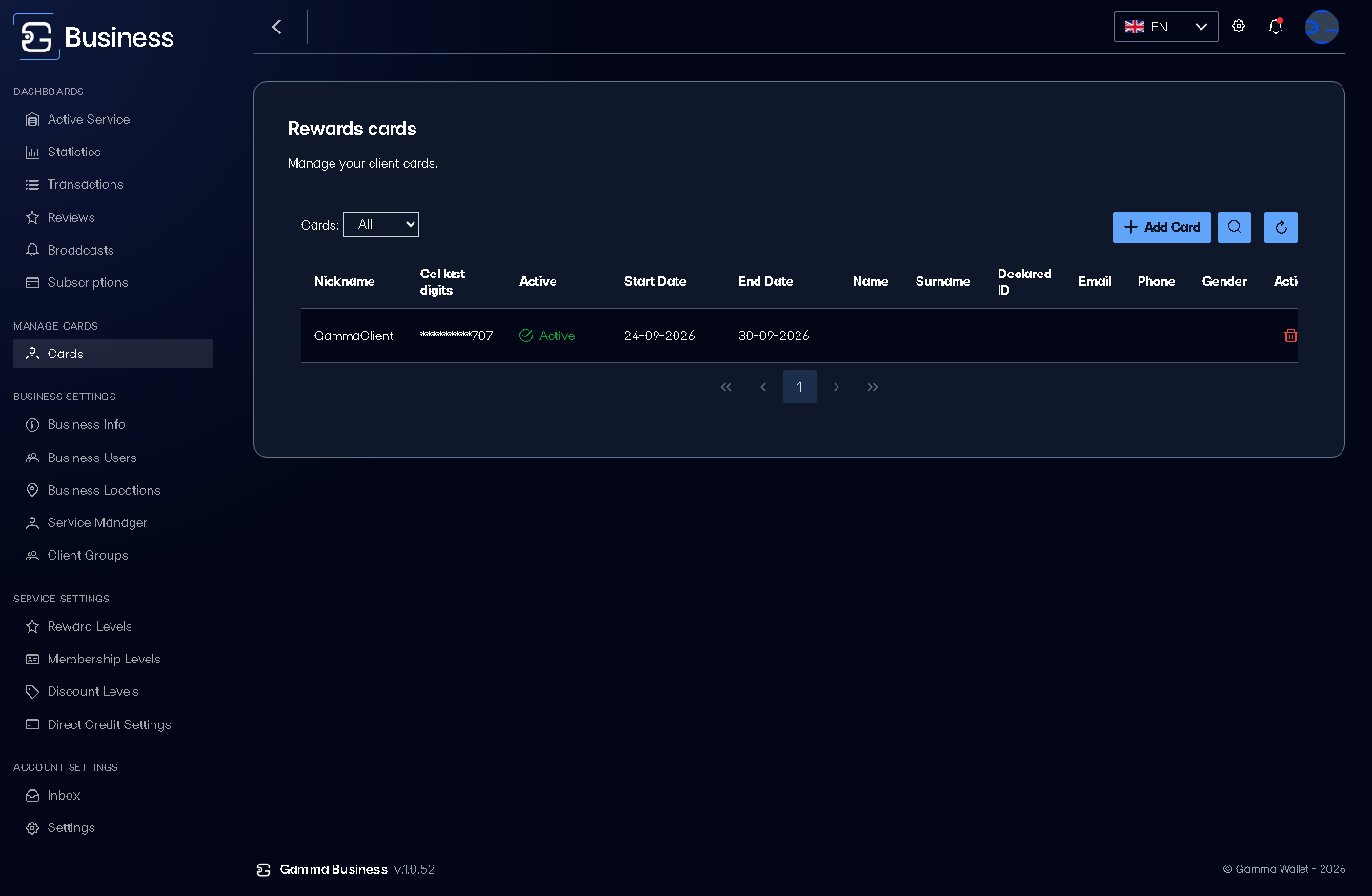Screen dimensions: 1372x896
Task: Go to first page of cards
Action: pos(726,387)
